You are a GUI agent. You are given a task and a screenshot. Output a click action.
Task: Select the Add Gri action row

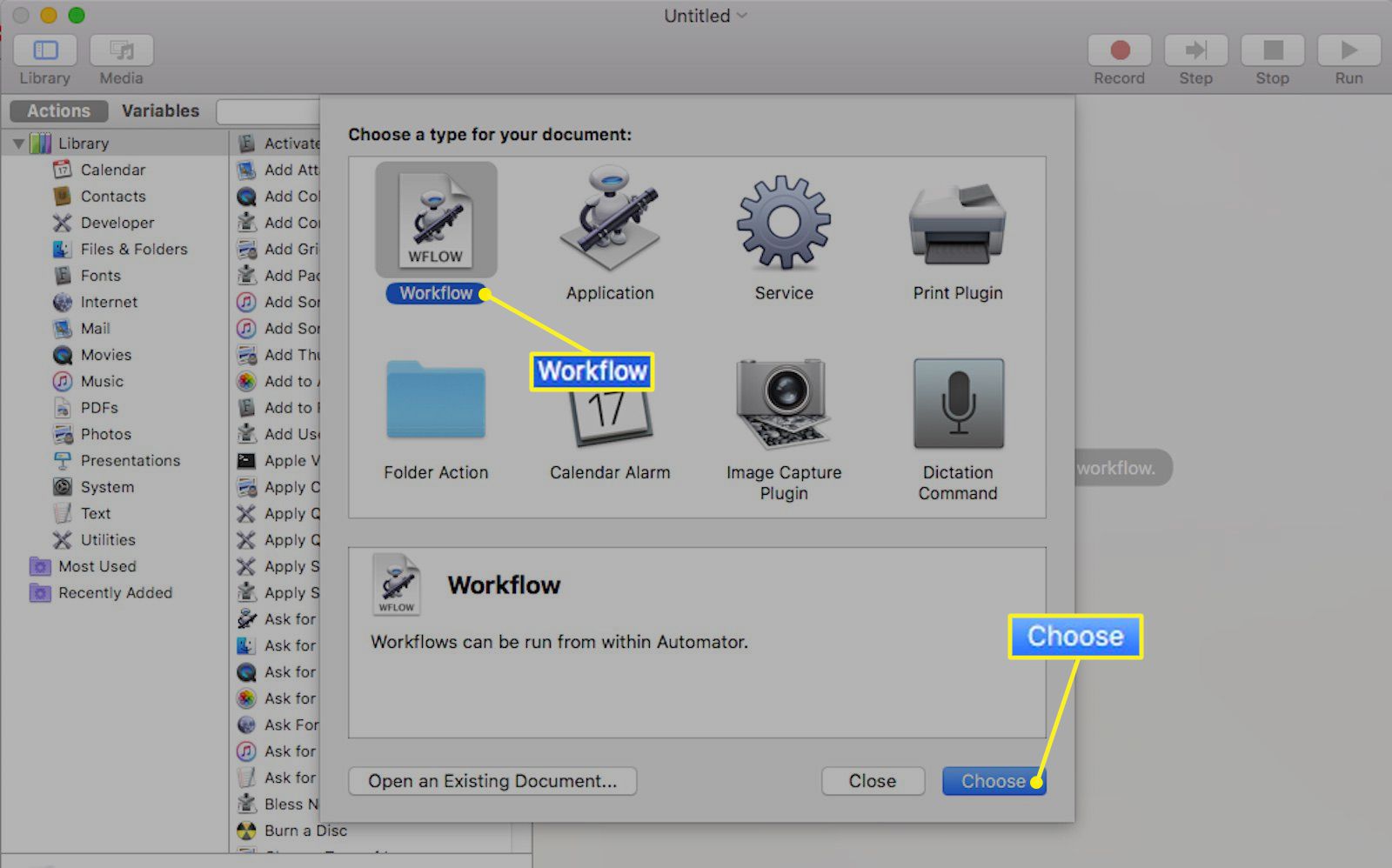278,249
